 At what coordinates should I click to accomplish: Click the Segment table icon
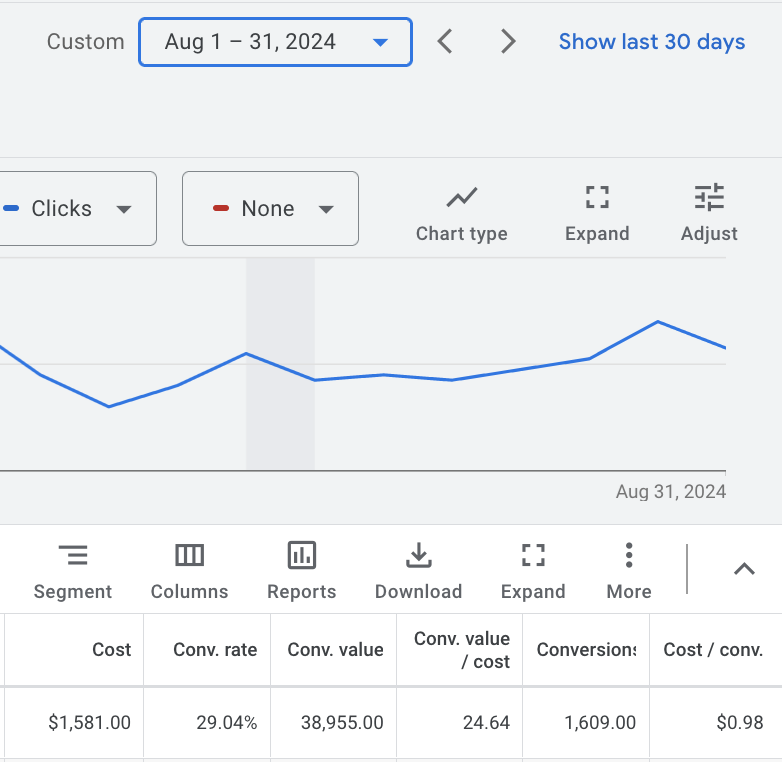[73, 571]
